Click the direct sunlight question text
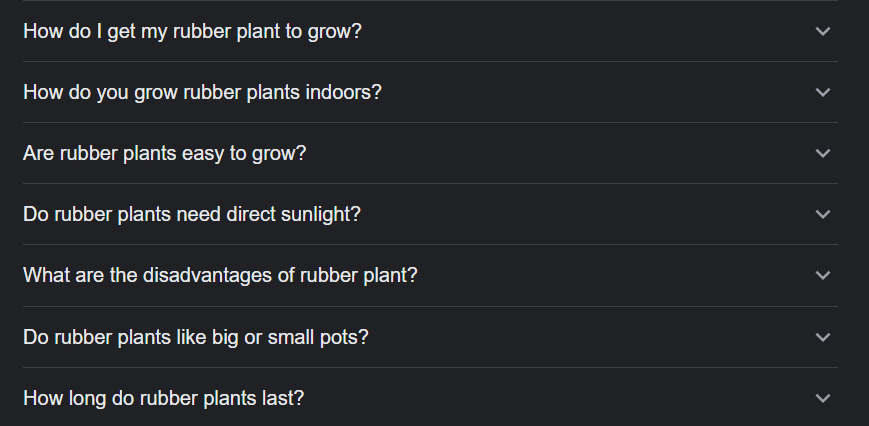869x426 pixels. click(x=191, y=214)
